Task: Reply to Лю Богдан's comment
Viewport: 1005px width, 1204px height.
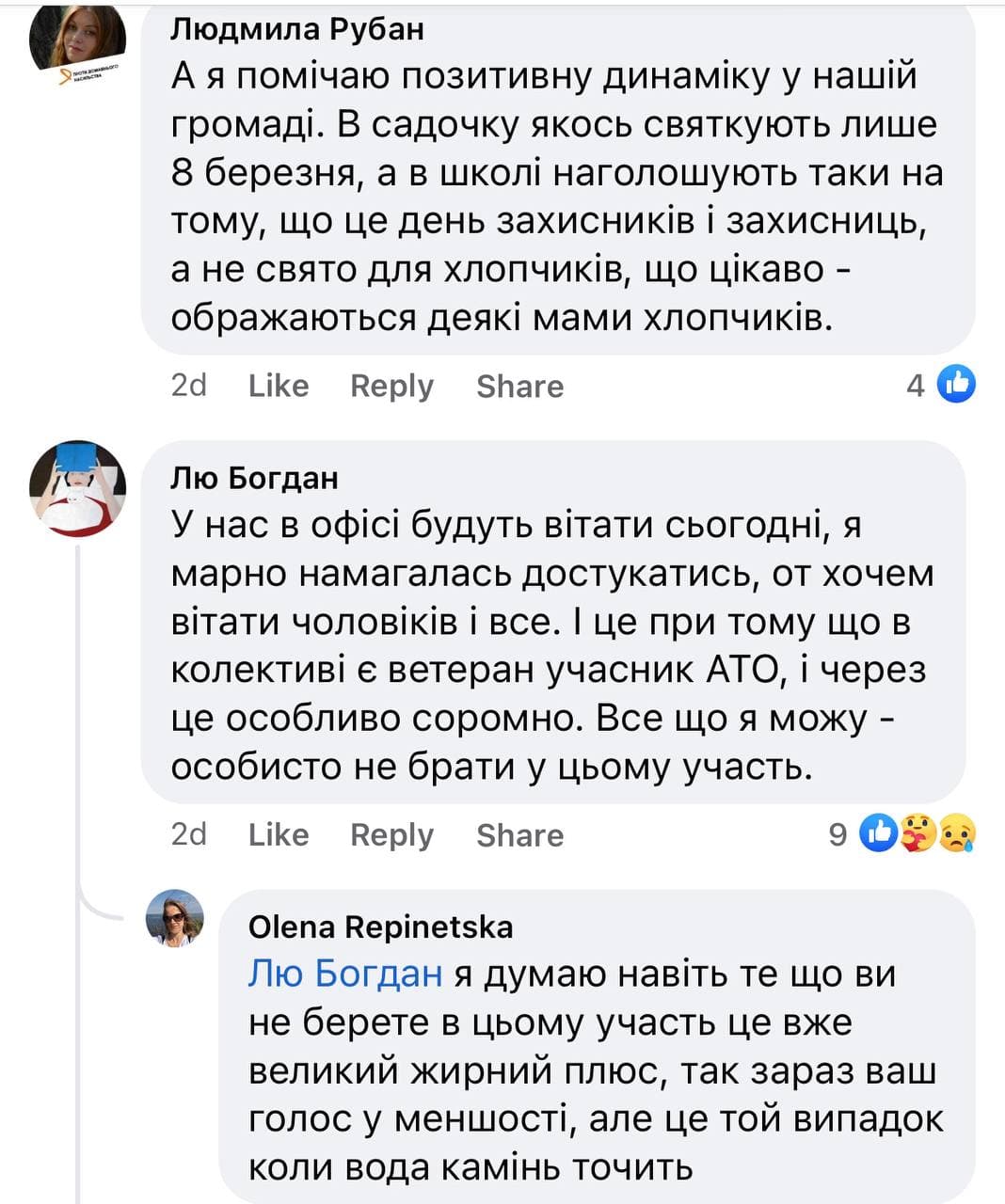Action: pyautogui.click(x=391, y=834)
